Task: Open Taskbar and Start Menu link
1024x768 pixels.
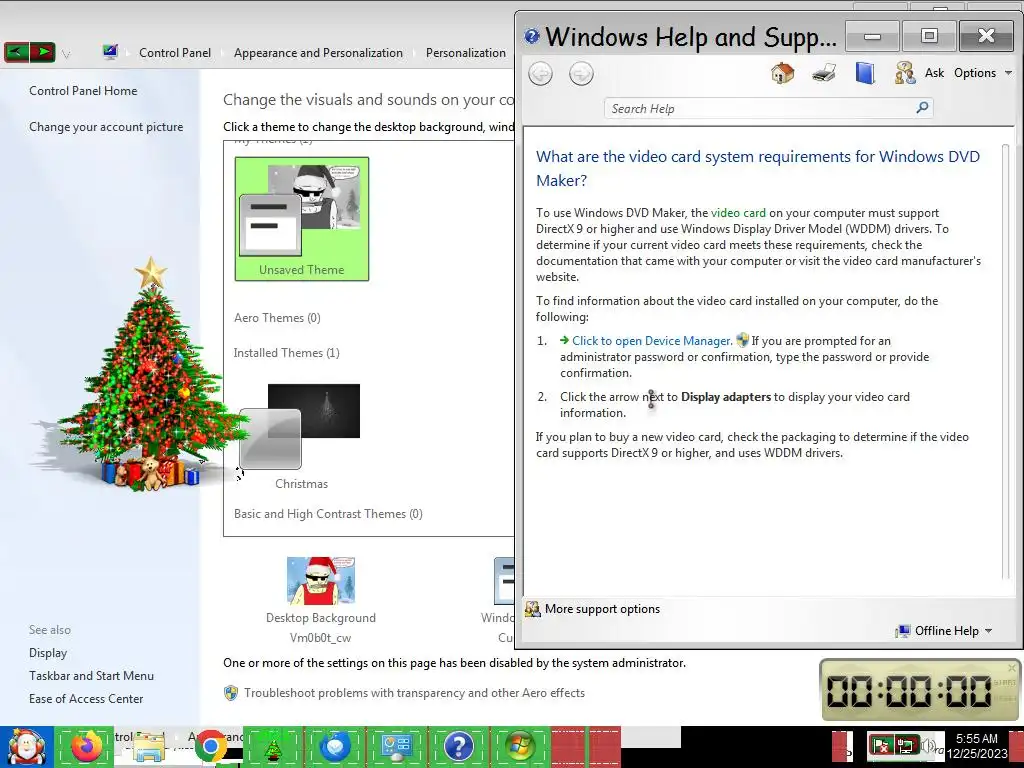Action: [x=91, y=676]
